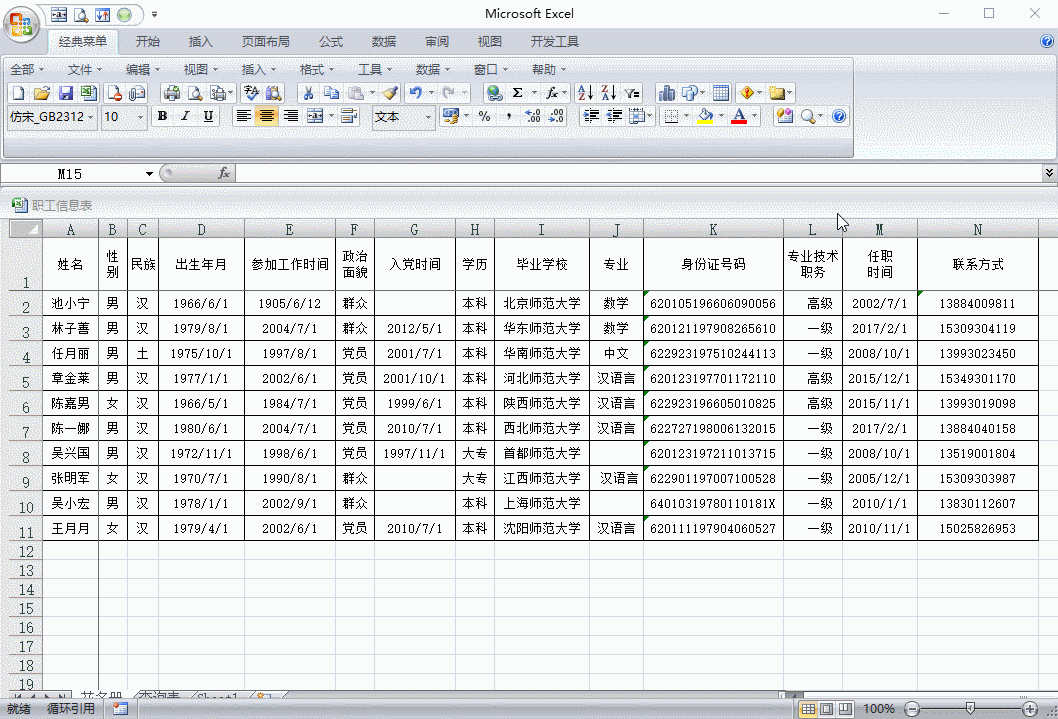
Task: Click Decrease Decimal icon
Action: 556,117
